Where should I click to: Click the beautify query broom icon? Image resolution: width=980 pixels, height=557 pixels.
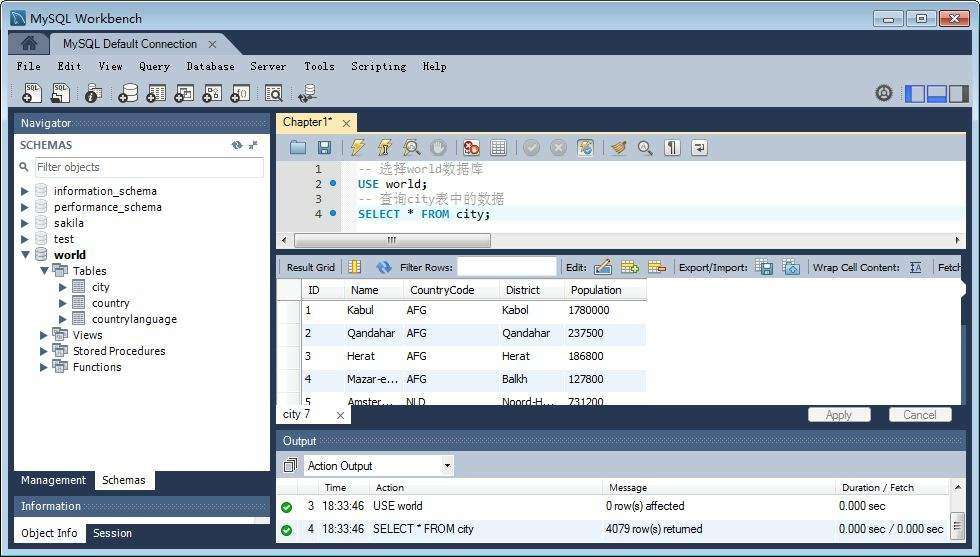(619, 148)
